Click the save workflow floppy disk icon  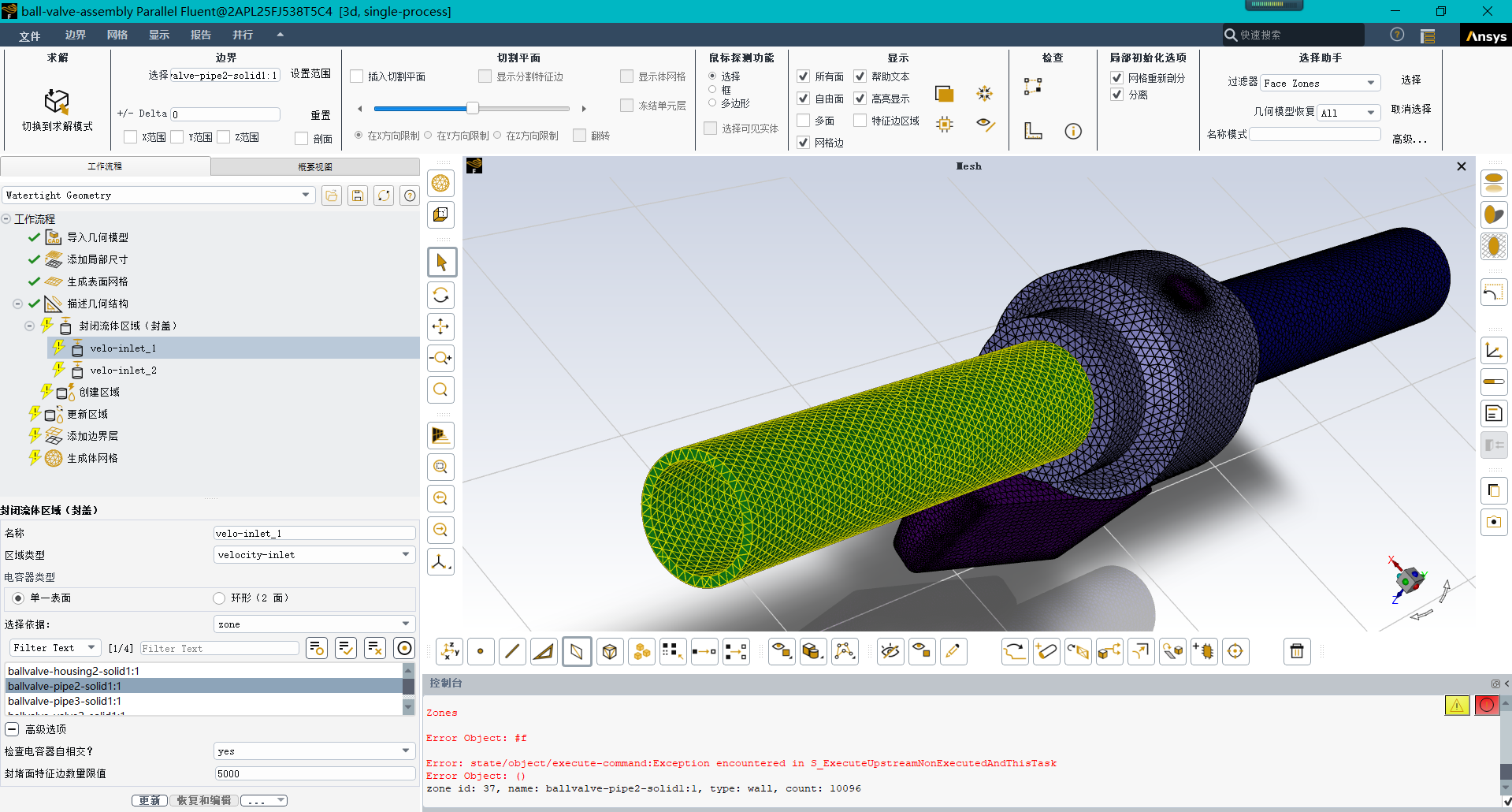(x=358, y=196)
